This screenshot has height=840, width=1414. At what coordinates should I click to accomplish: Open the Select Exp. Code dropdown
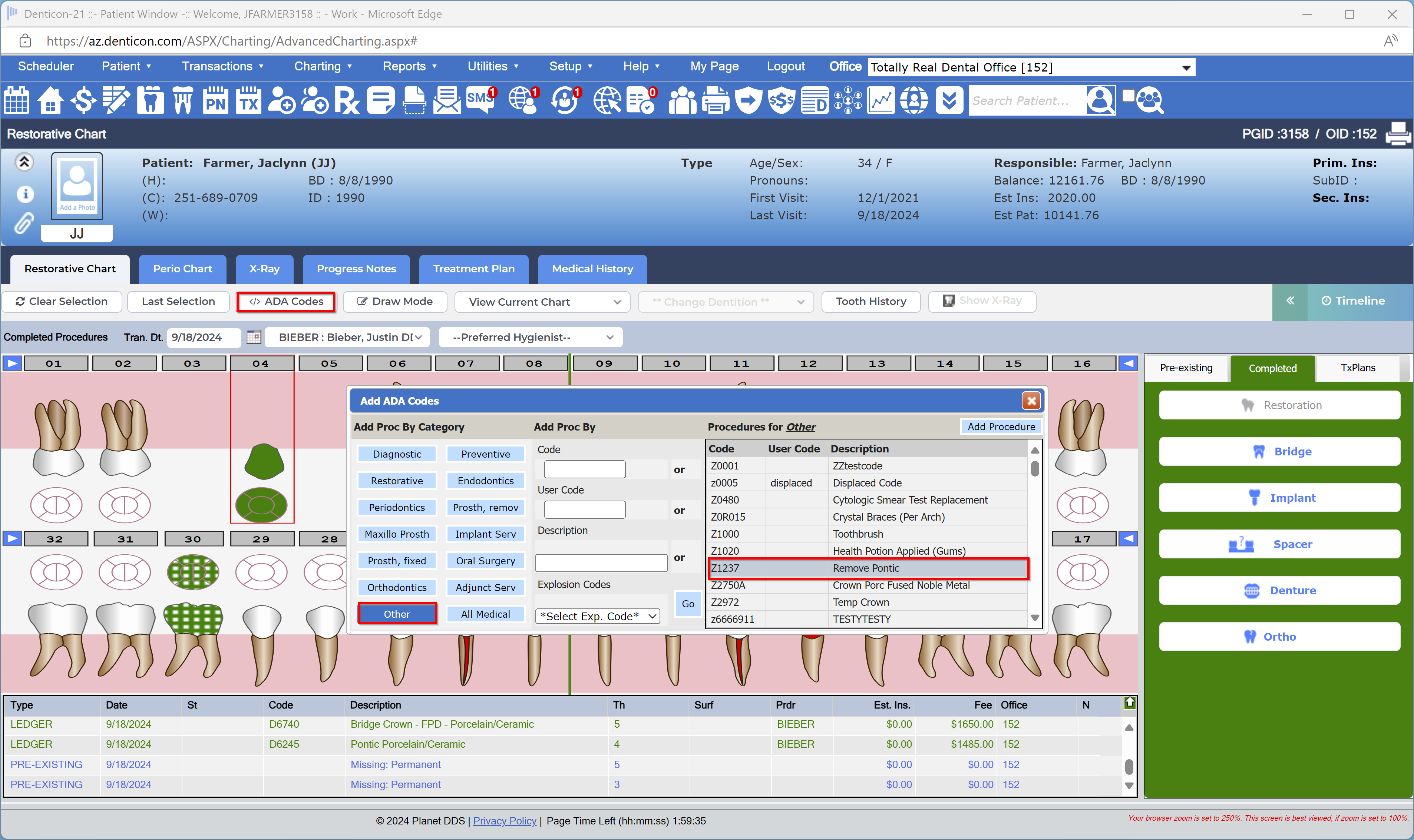(598, 616)
